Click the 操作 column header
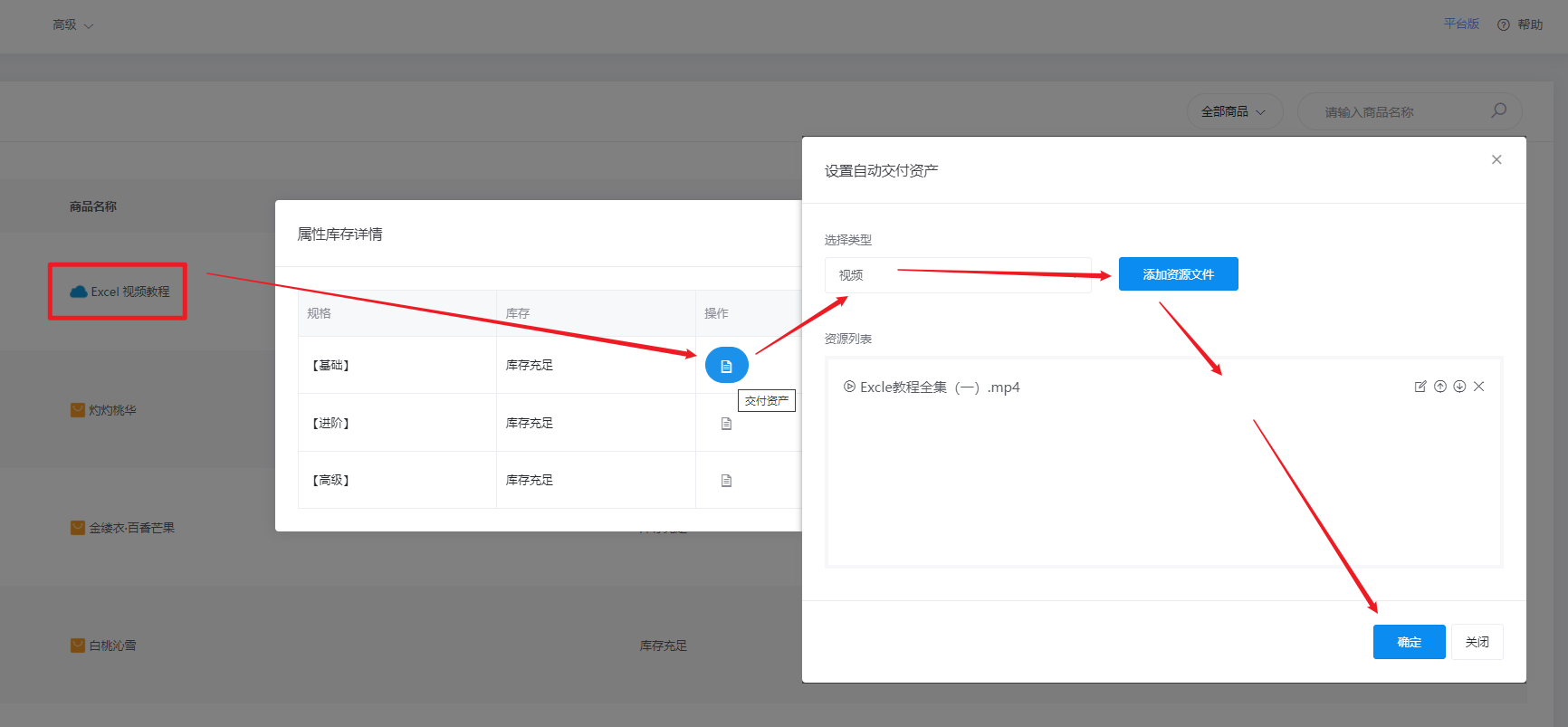This screenshot has width=1568, height=727. click(716, 313)
